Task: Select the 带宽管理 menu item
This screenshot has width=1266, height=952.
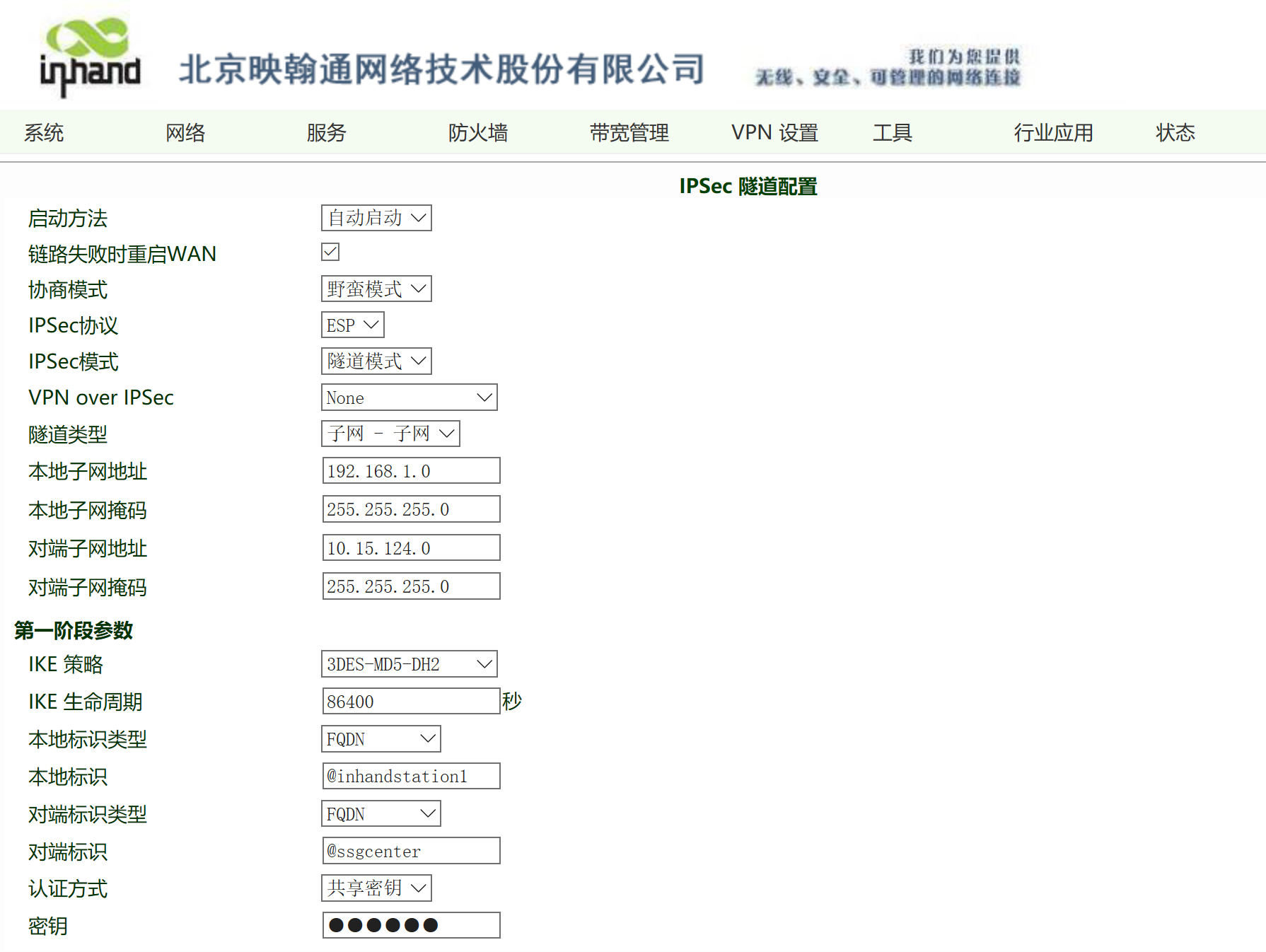Action: tap(630, 132)
